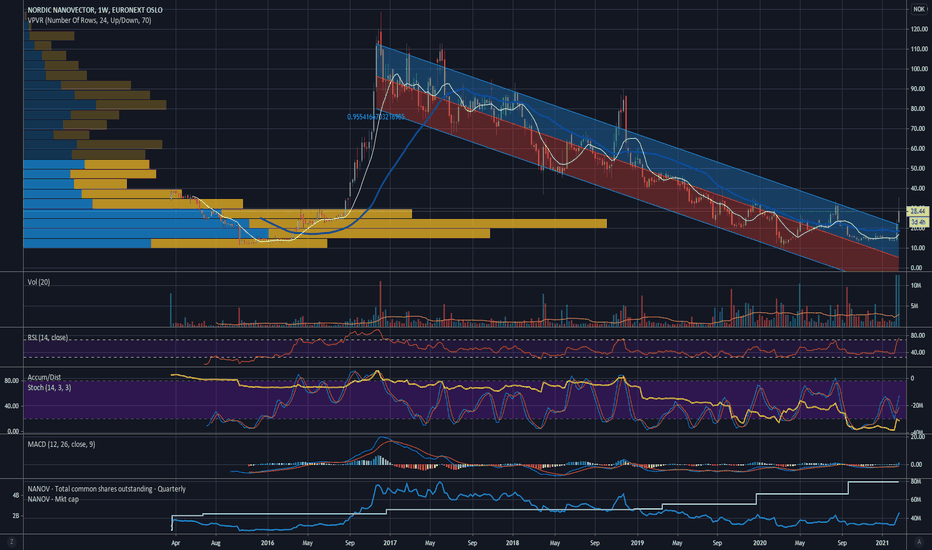
Task: Select the Accum/Dist indicator label
Action: 44,377
